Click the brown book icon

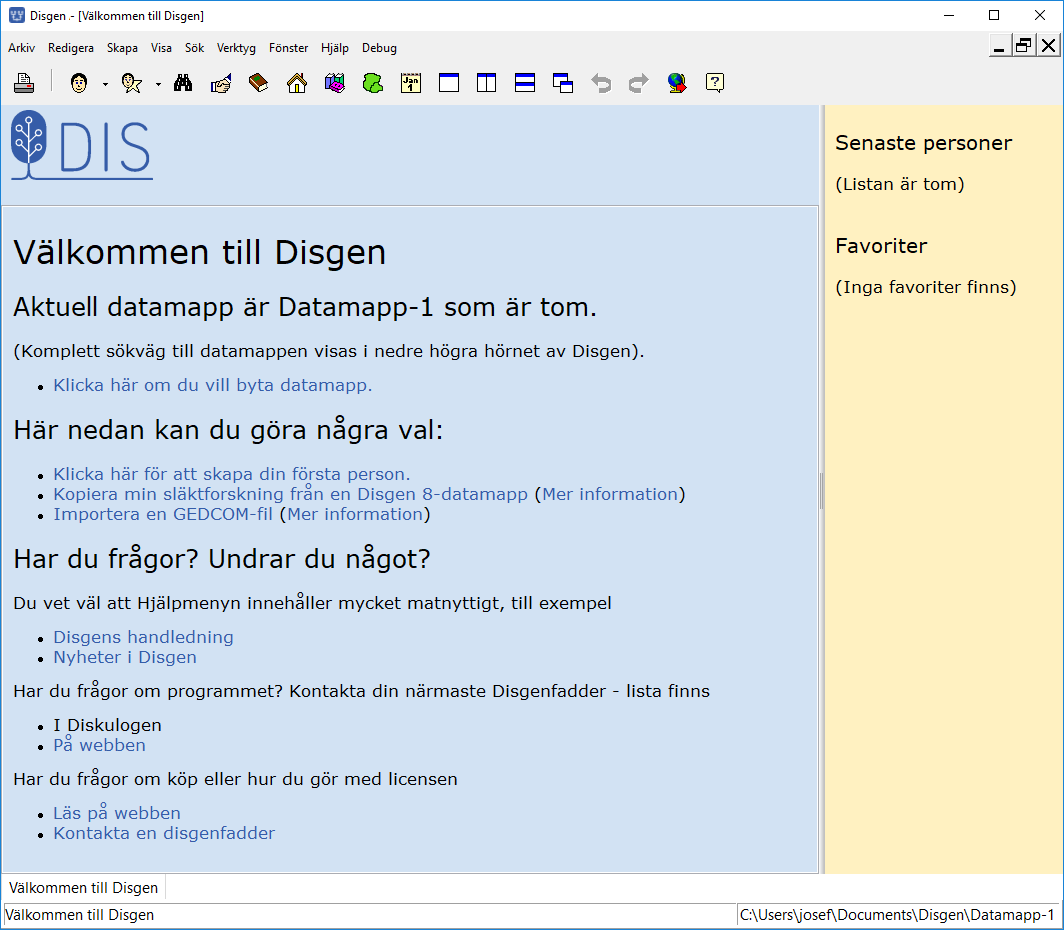[x=259, y=83]
